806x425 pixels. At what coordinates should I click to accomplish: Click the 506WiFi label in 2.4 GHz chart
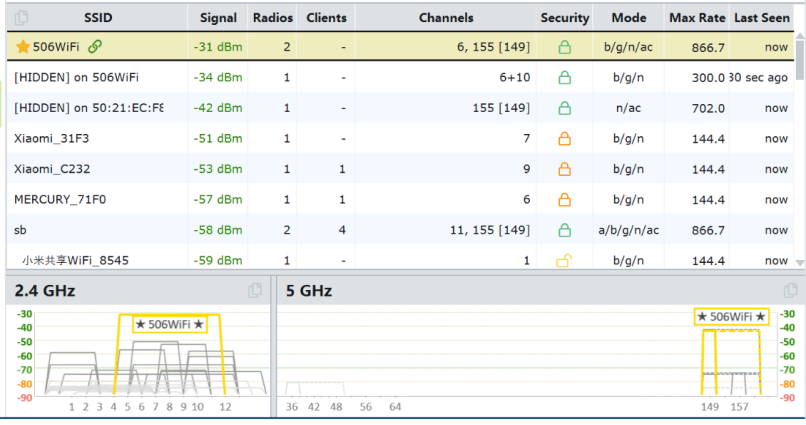click(x=170, y=324)
